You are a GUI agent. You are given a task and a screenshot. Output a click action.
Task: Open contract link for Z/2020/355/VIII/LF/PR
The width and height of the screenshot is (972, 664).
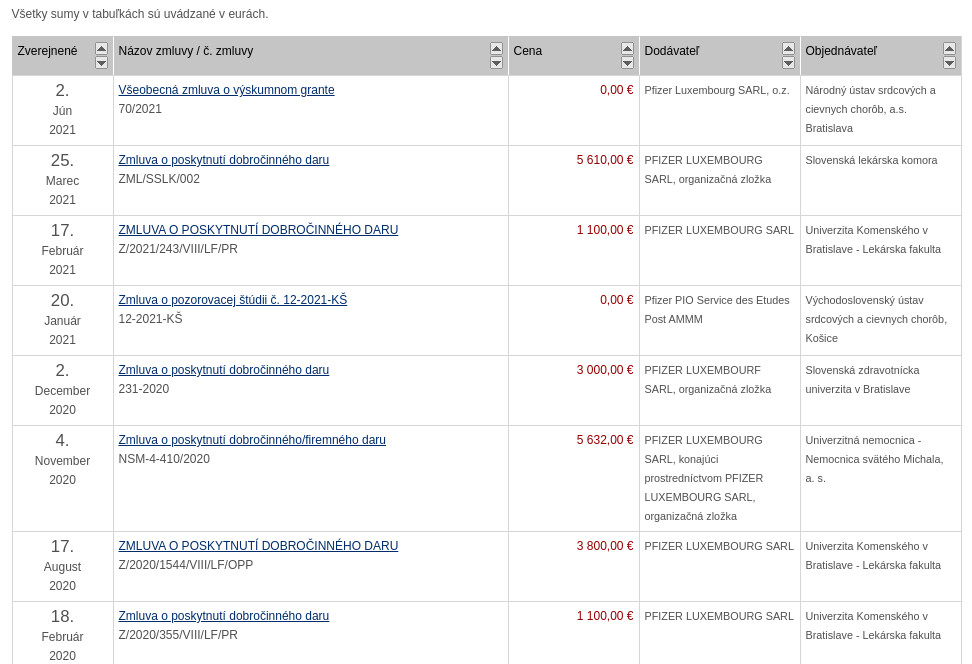pos(223,616)
